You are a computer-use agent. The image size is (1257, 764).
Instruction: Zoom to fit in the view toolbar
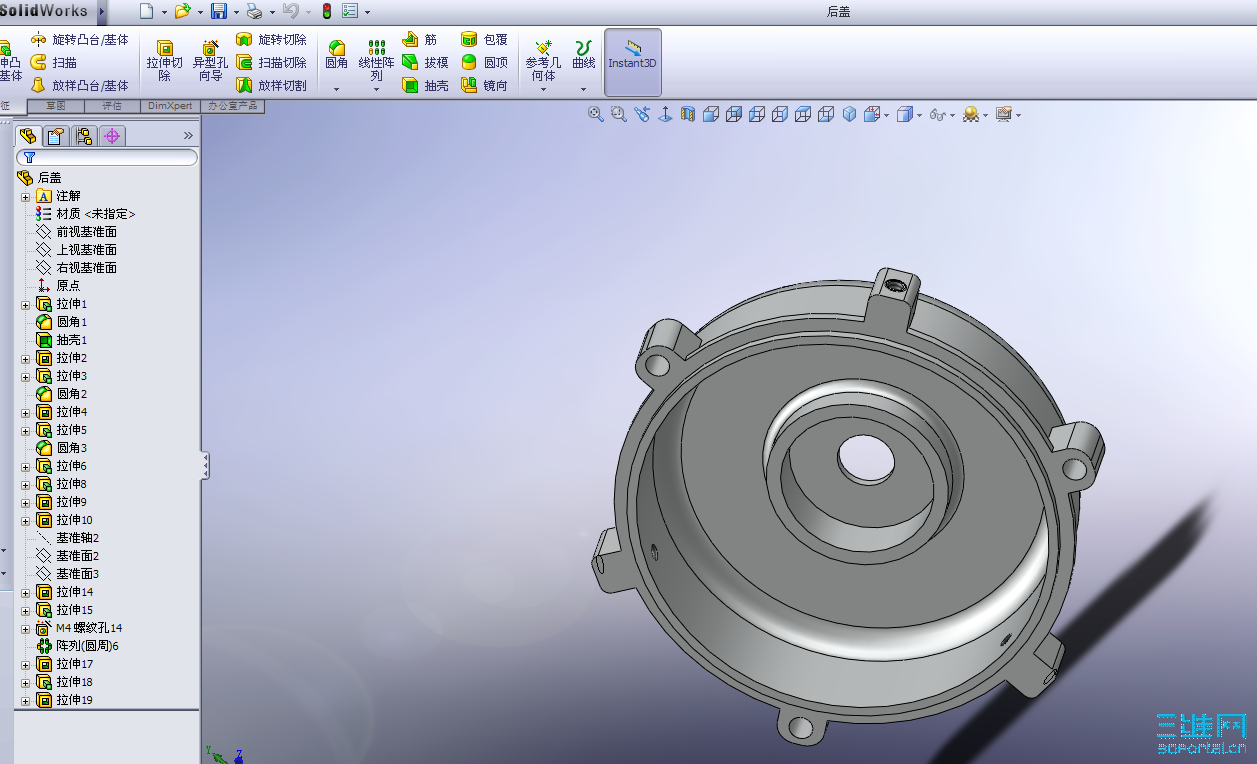596,114
